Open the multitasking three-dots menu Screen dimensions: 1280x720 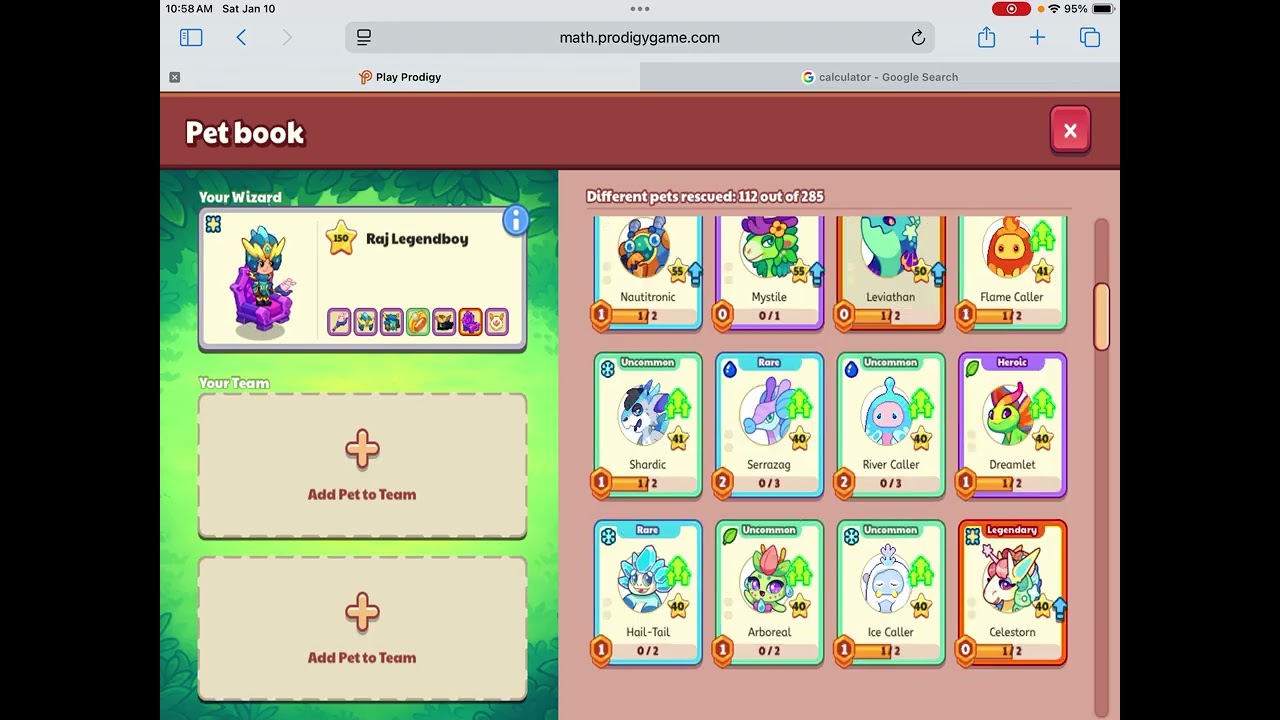point(640,9)
